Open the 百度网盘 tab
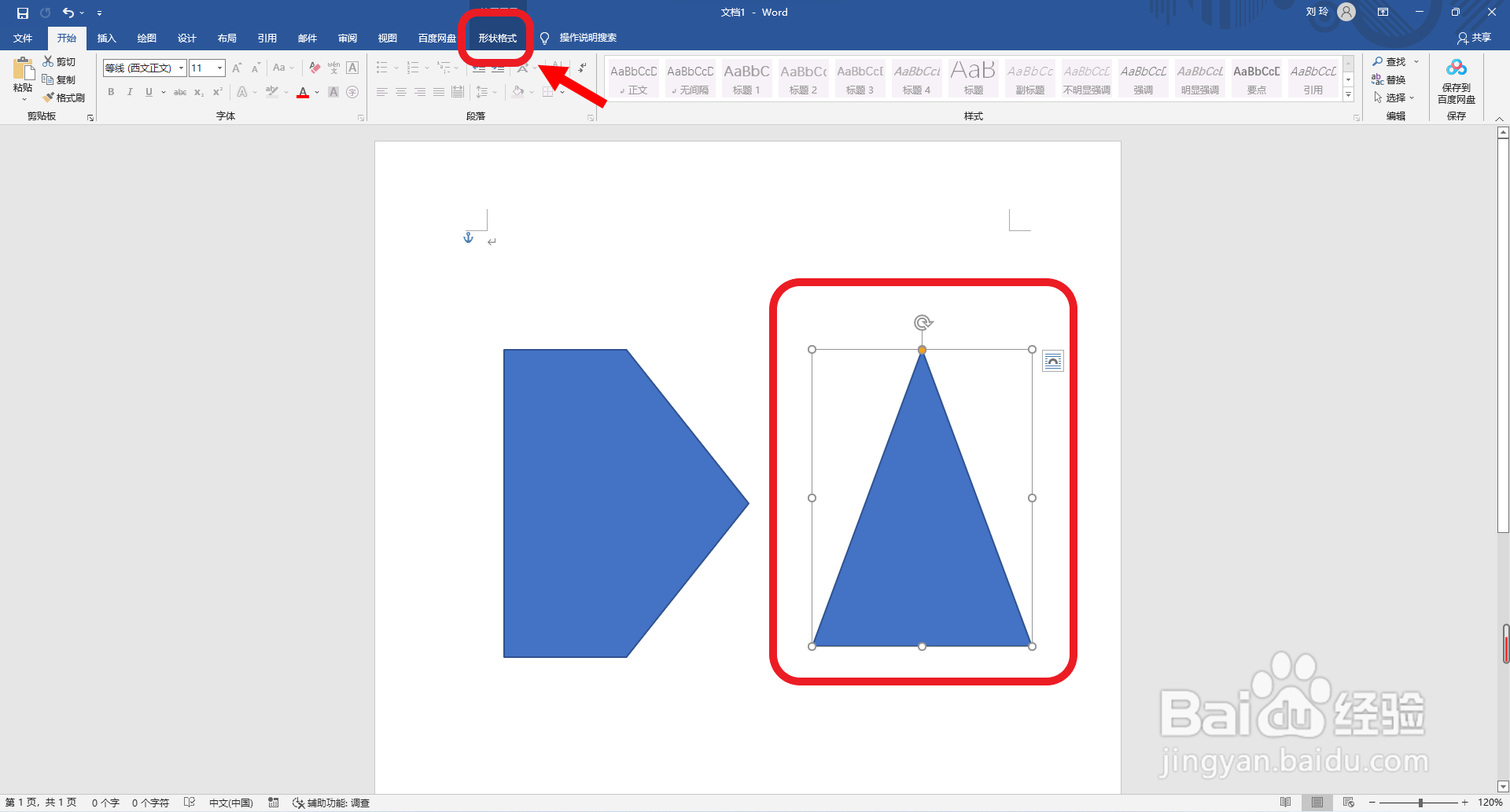 coord(436,38)
